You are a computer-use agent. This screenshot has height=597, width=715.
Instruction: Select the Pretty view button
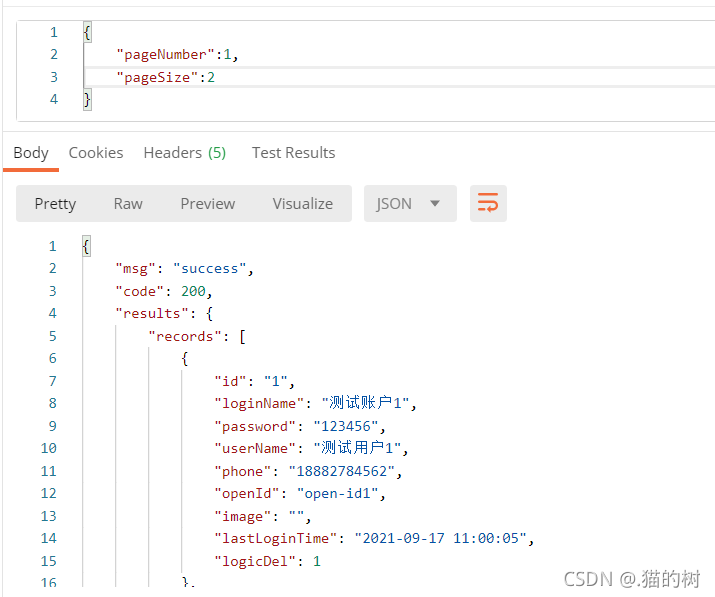click(55, 203)
